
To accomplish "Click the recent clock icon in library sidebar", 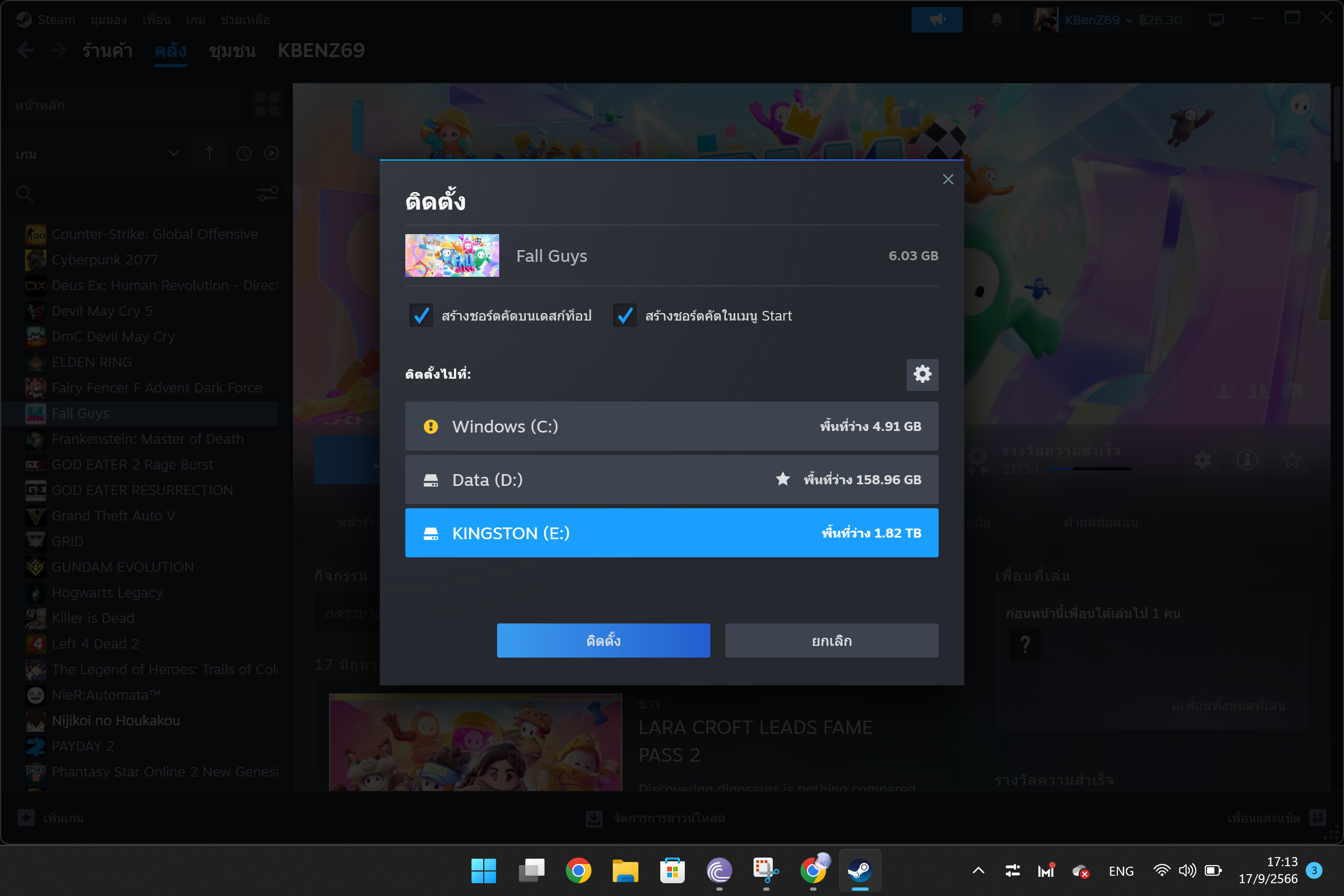I will coord(244,154).
